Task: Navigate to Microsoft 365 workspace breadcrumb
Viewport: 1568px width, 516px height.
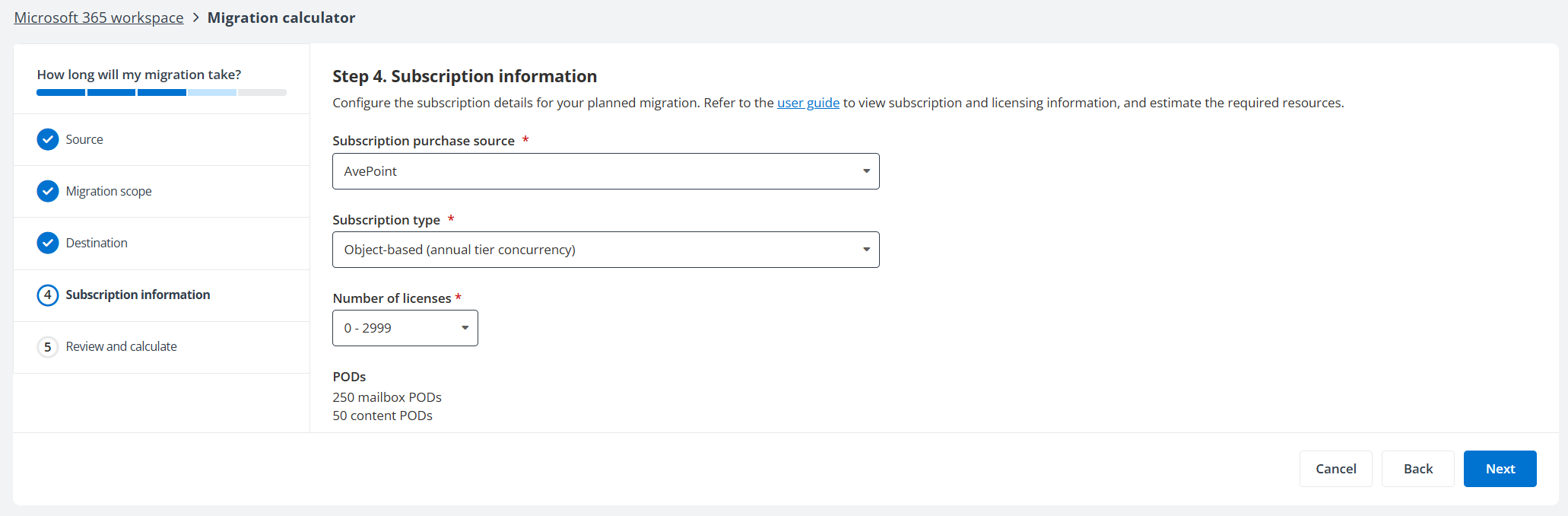Action: click(98, 17)
